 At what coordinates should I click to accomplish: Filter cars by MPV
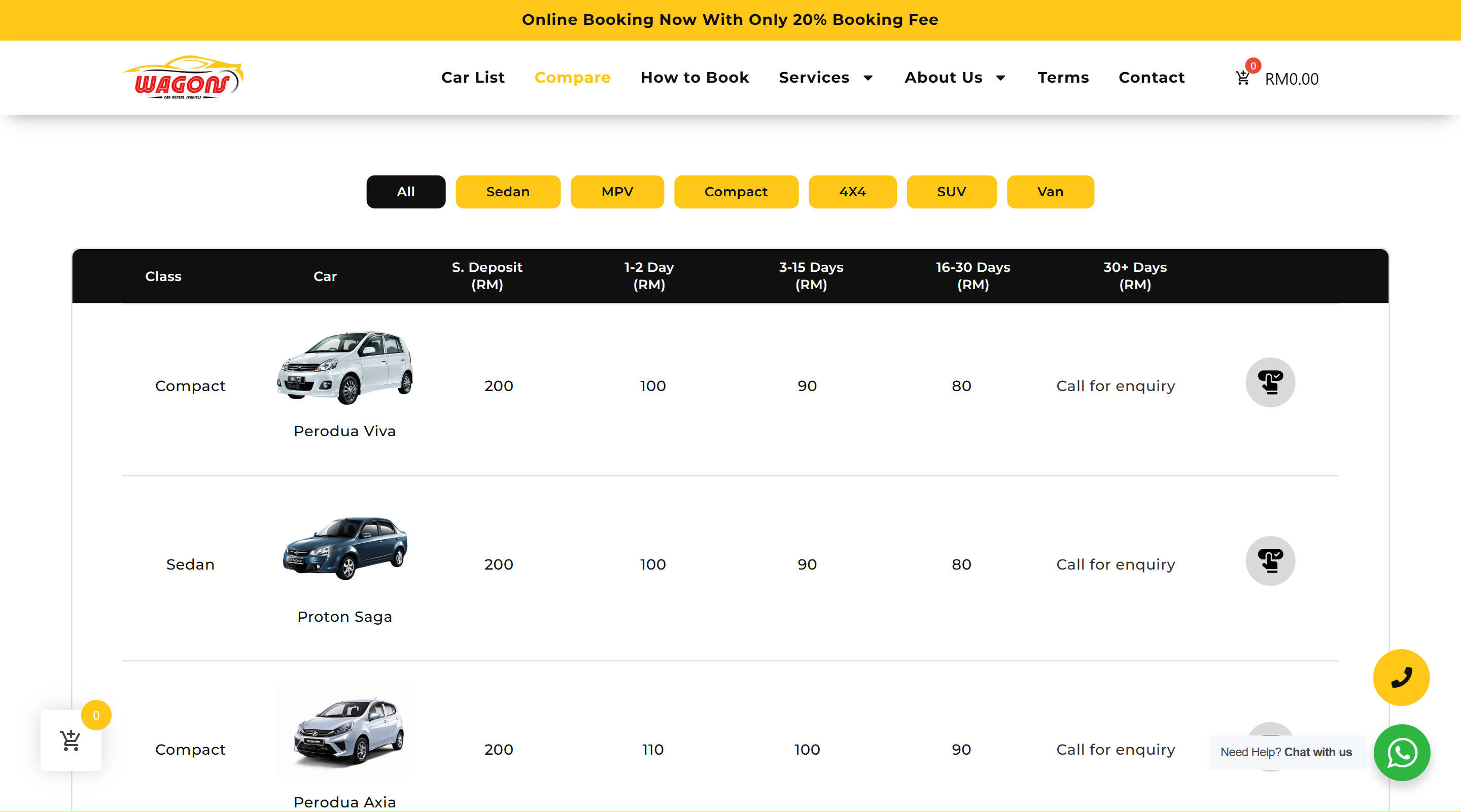click(x=617, y=192)
